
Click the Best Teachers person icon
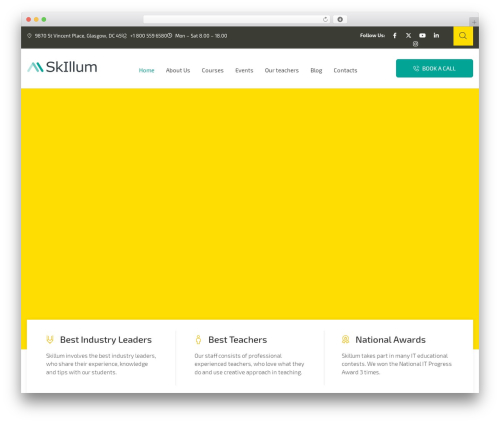tap(198, 339)
